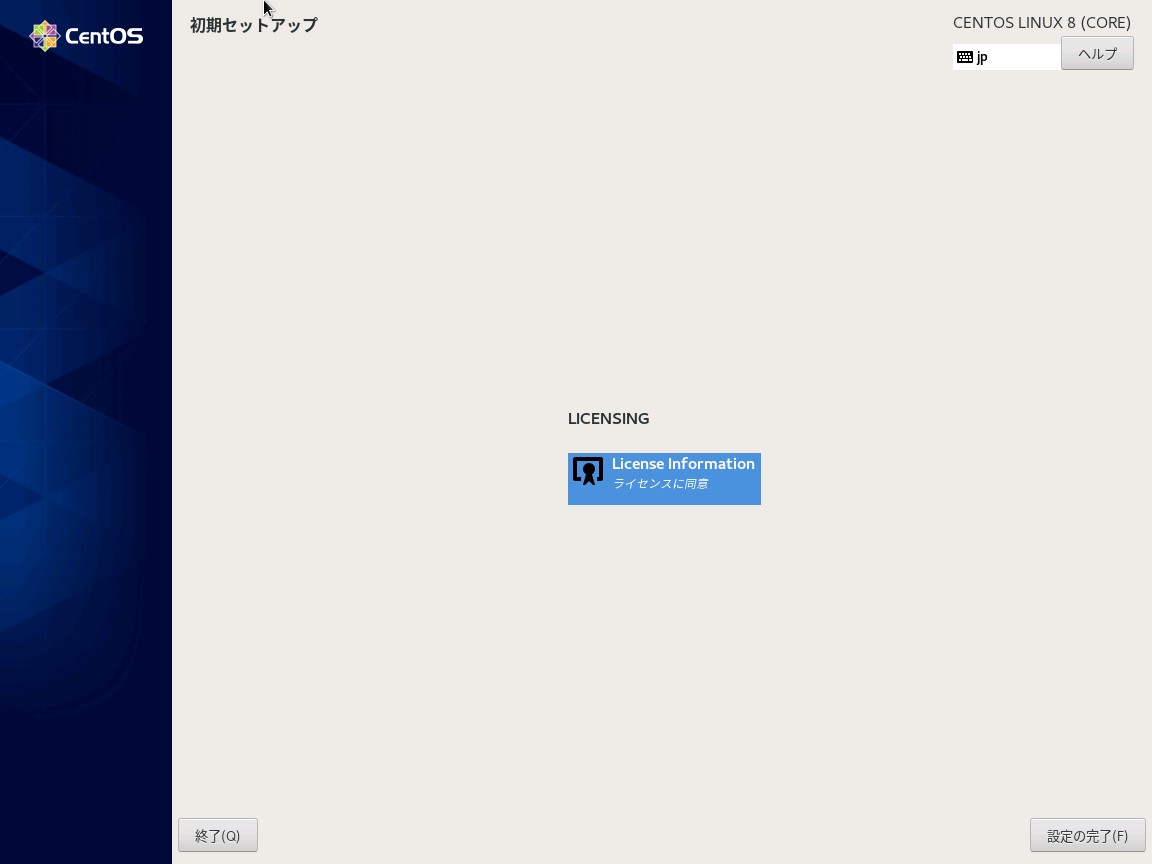Open License Information to accept the license
Screen dimensions: 1152x864
pyautogui.click(x=664, y=478)
